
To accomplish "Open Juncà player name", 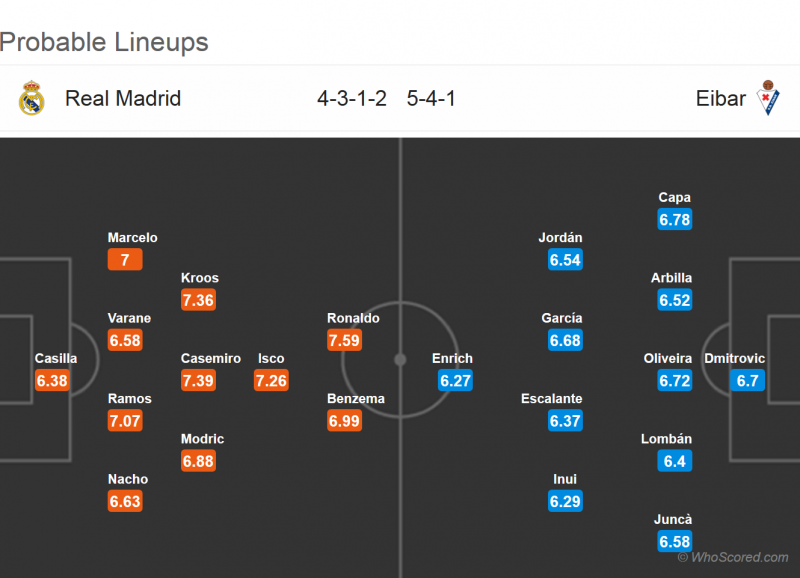I will 675,519.
